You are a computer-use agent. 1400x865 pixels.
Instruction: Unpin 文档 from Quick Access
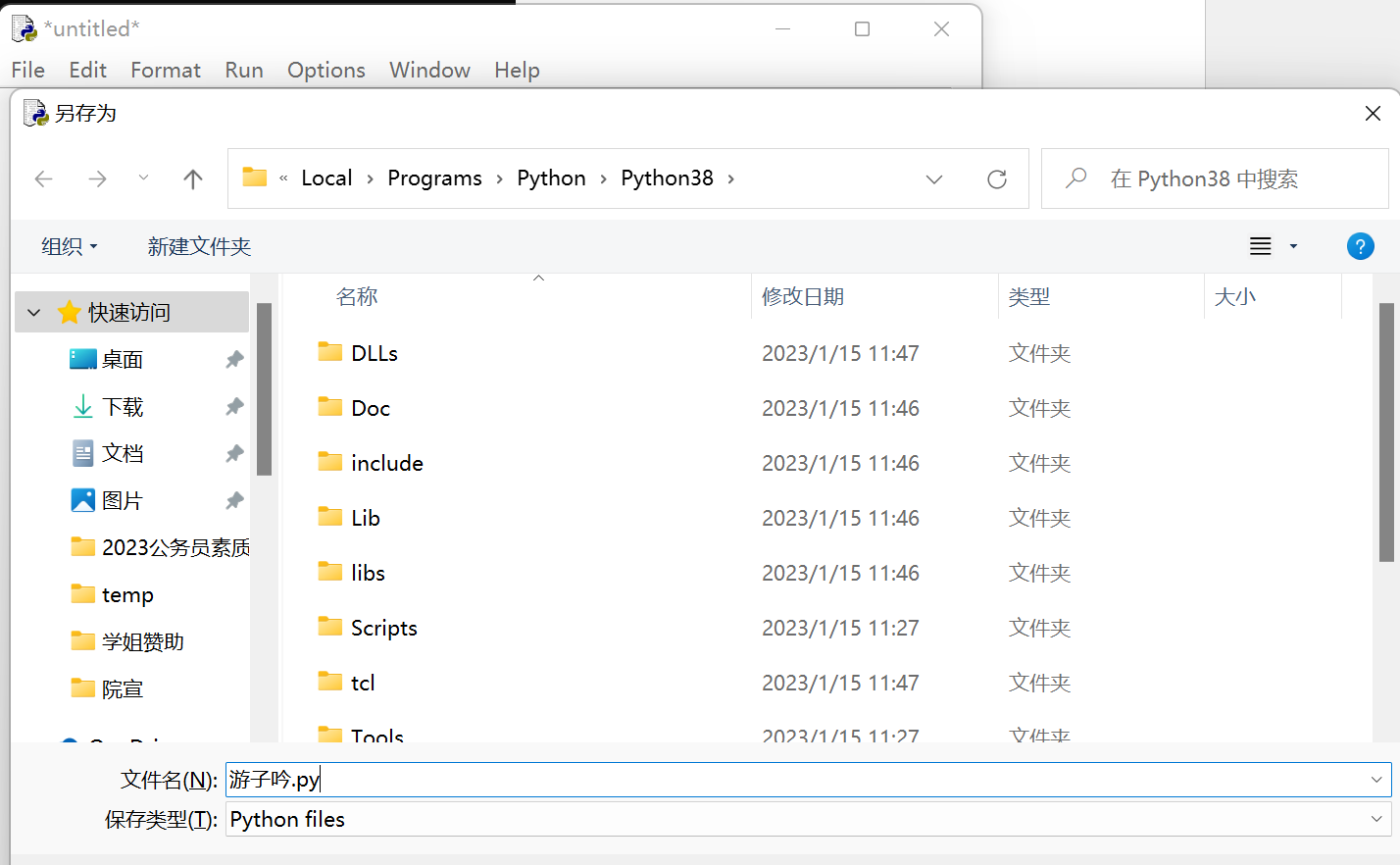click(233, 453)
